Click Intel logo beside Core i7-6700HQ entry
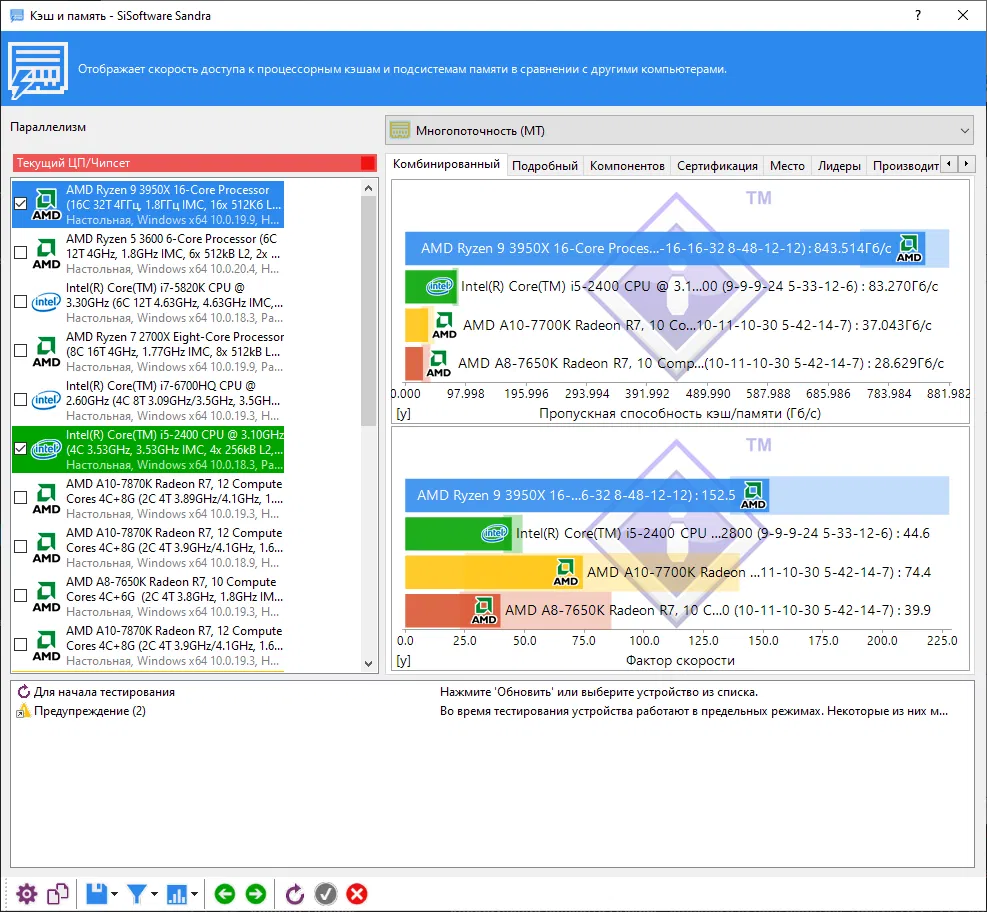This screenshot has height=912, width=987. coord(47,400)
